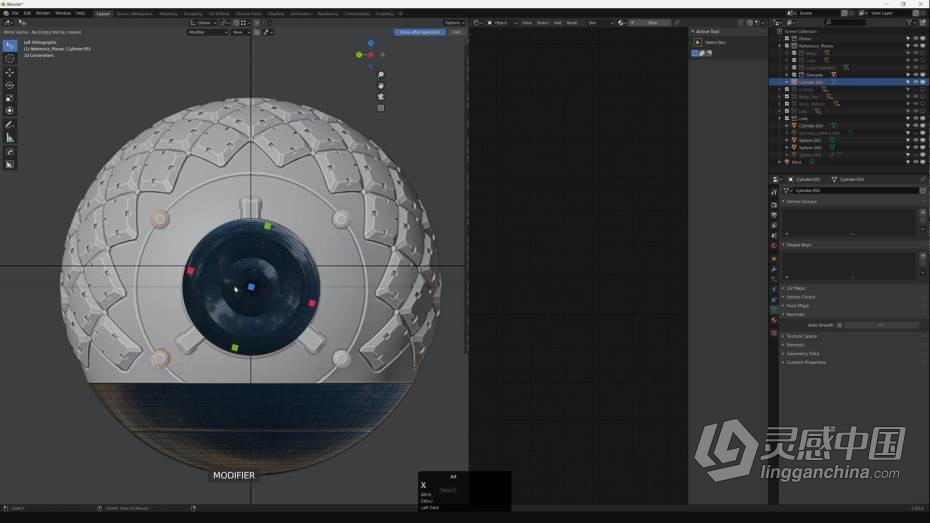The height and width of the screenshot is (523, 930).
Task: Enable the Auto Smooth checkbox
Action: pyautogui.click(x=839, y=325)
